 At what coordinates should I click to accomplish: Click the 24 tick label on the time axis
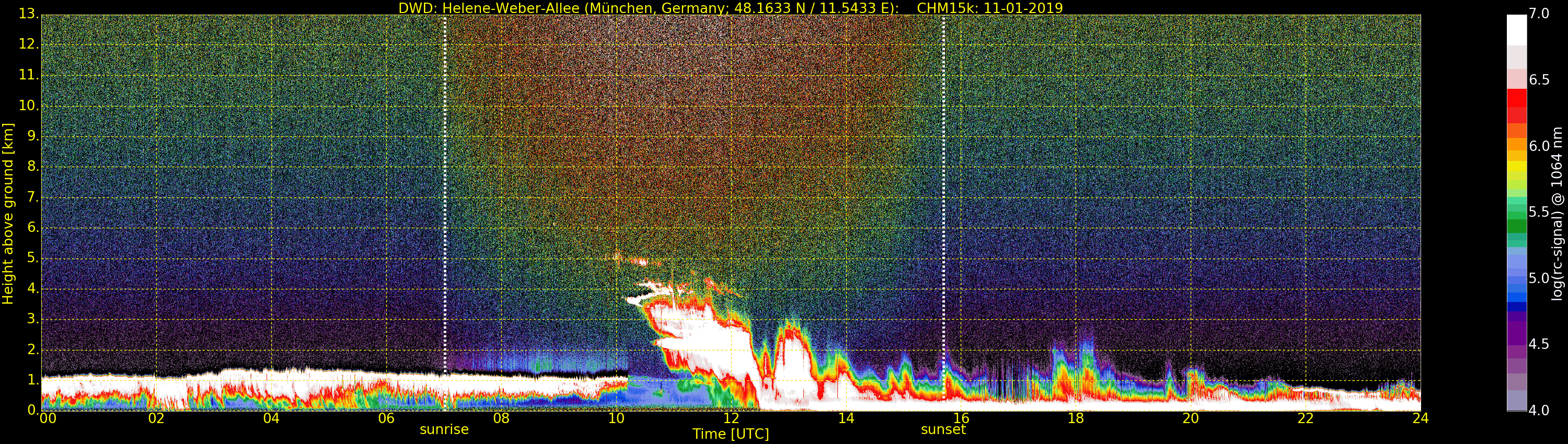click(1420, 418)
